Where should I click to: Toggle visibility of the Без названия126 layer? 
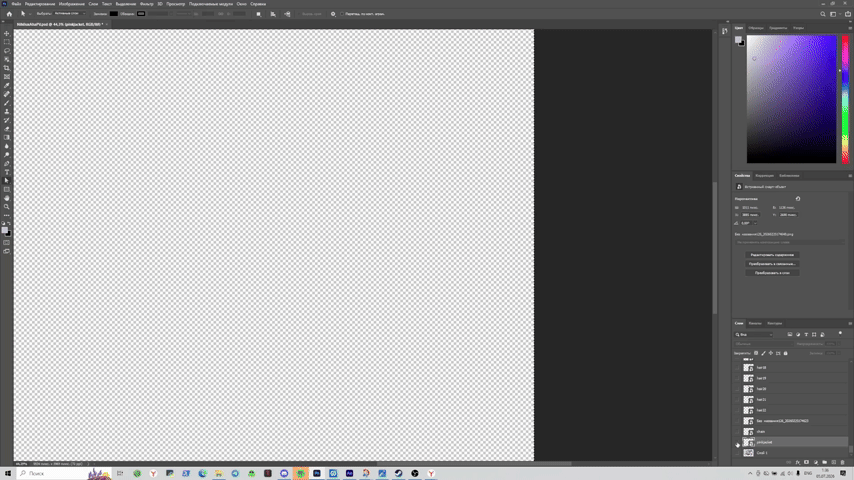[737, 421]
